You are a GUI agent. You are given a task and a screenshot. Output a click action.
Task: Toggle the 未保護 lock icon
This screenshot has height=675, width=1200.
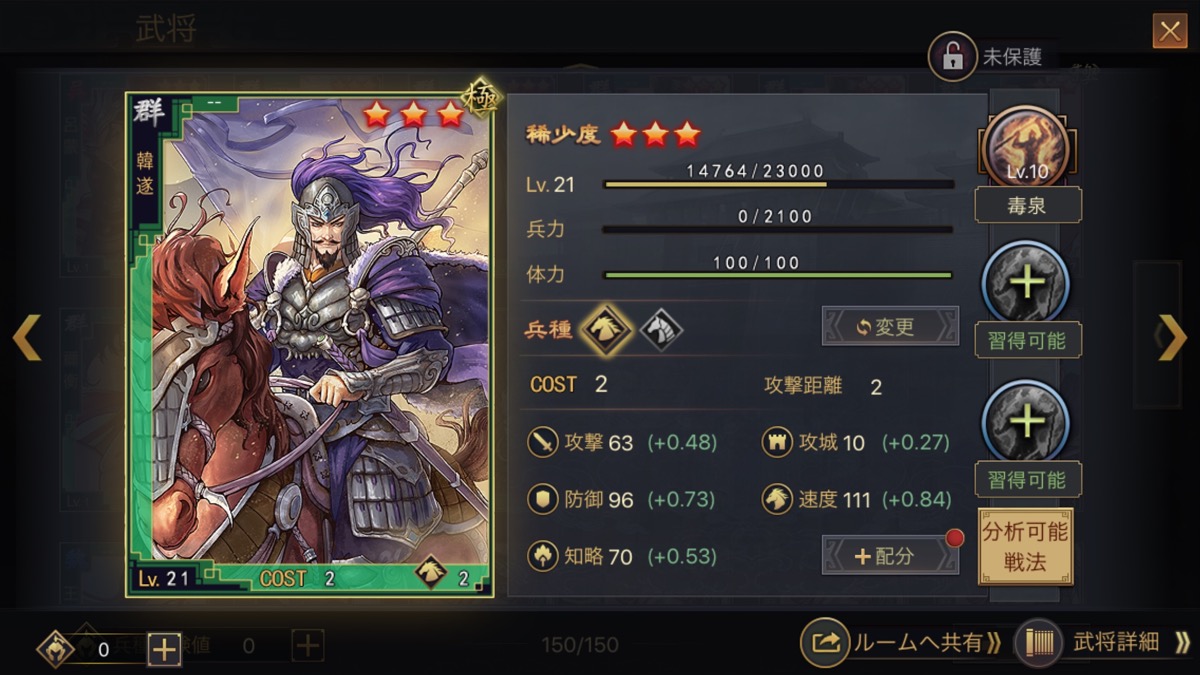point(953,57)
